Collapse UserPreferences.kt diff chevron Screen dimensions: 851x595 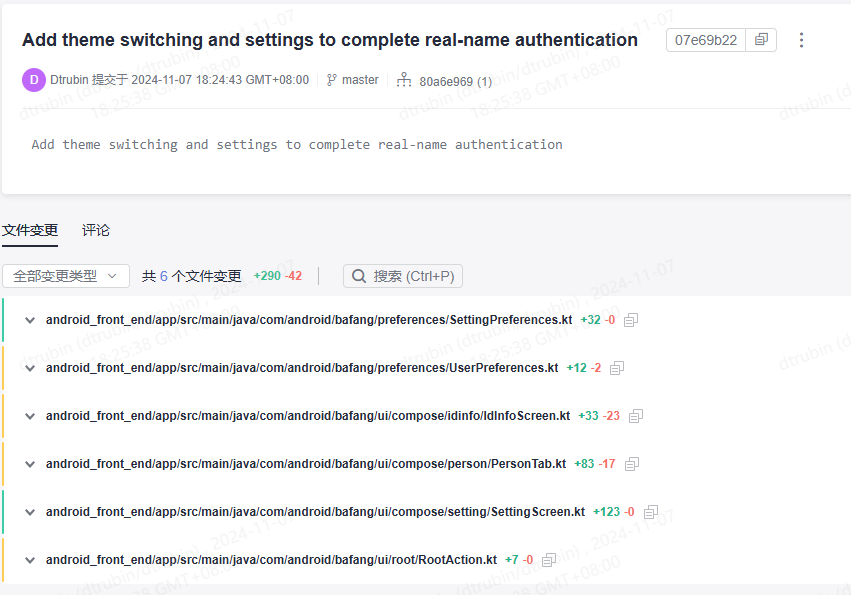(30, 368)
